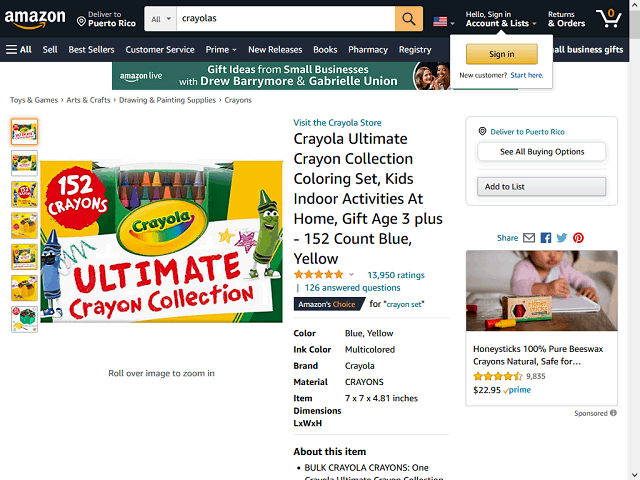Image resolution: width=640 pixels, height=480 pixels.
Task: Click See All Buying Options
Action: pyautogui.click(x=542, y=152)
